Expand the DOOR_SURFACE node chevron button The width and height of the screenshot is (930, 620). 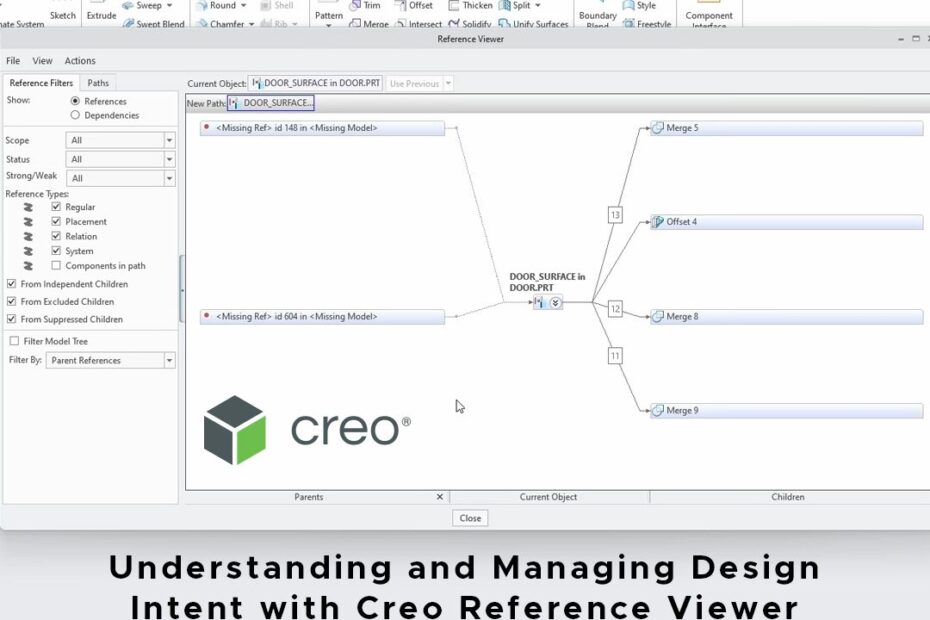[555, 303]
